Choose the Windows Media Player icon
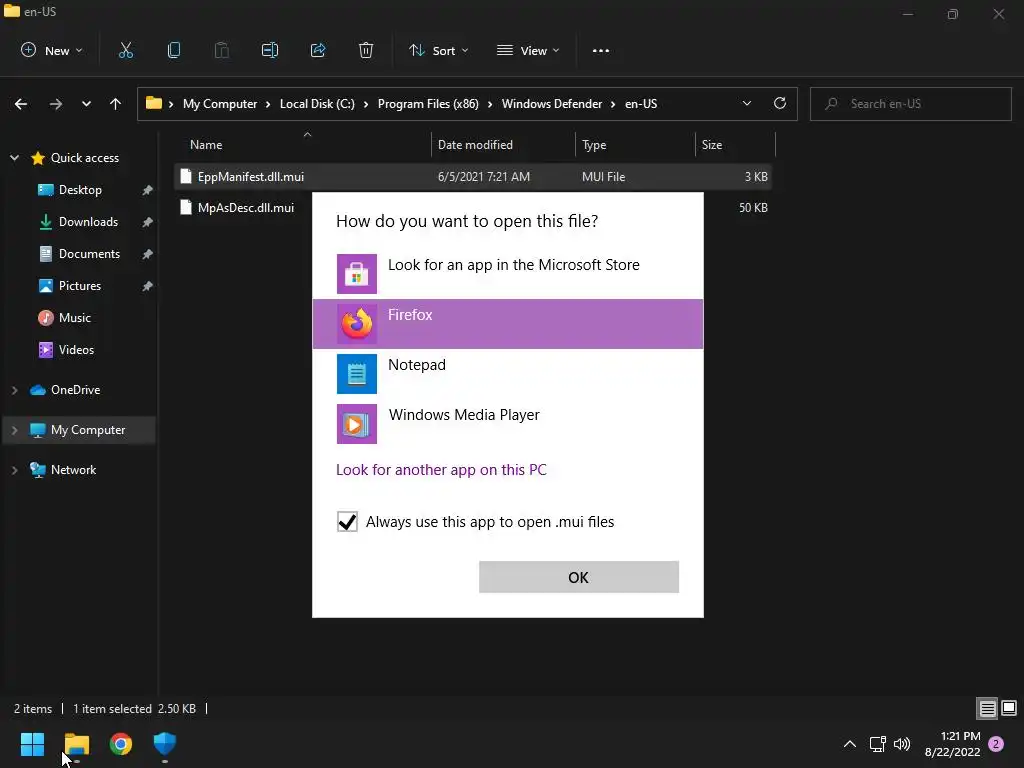1024x768 pixels. [x=357, y=424]
